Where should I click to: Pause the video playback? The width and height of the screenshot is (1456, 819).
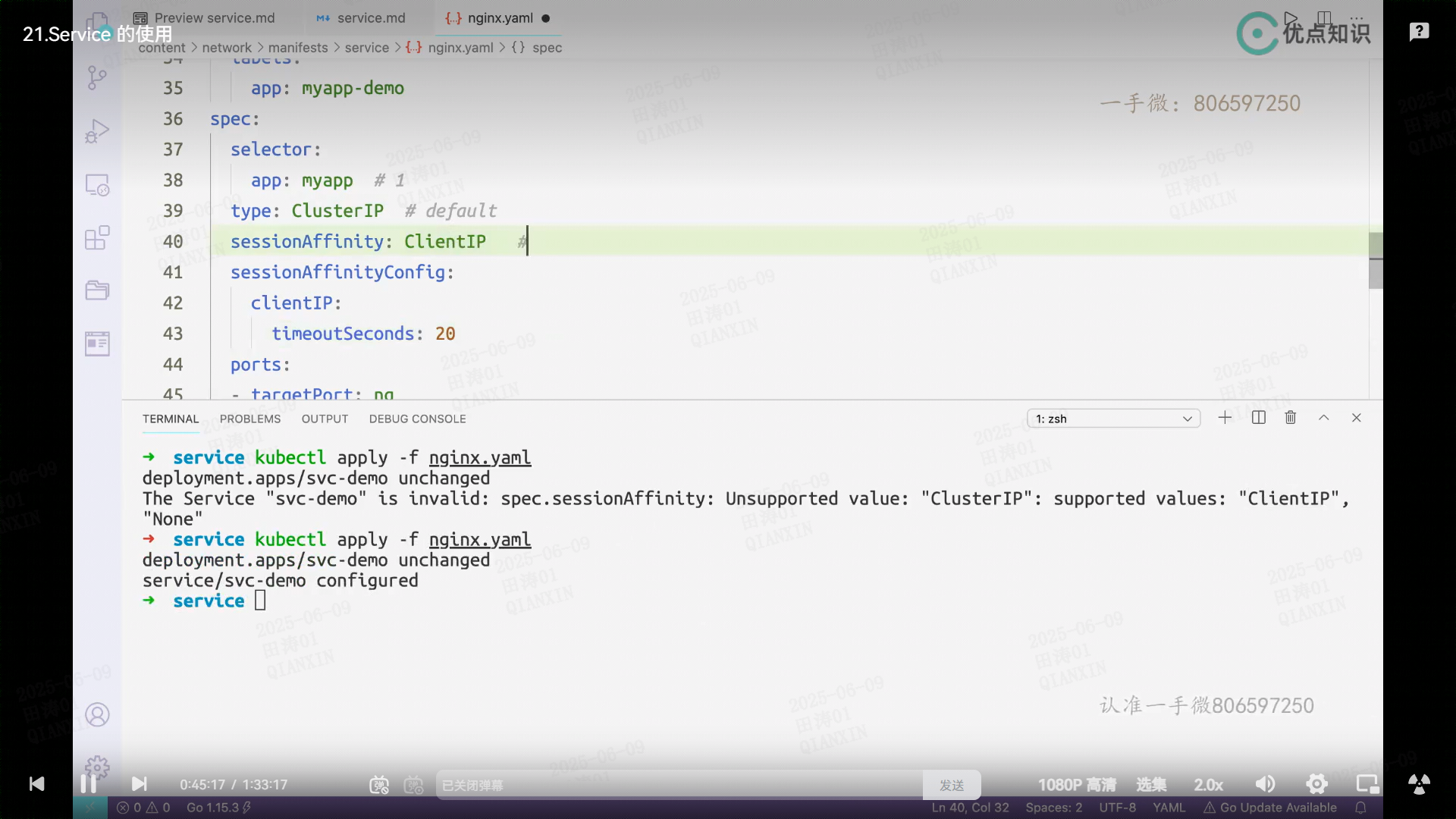[x=88, y=784]
